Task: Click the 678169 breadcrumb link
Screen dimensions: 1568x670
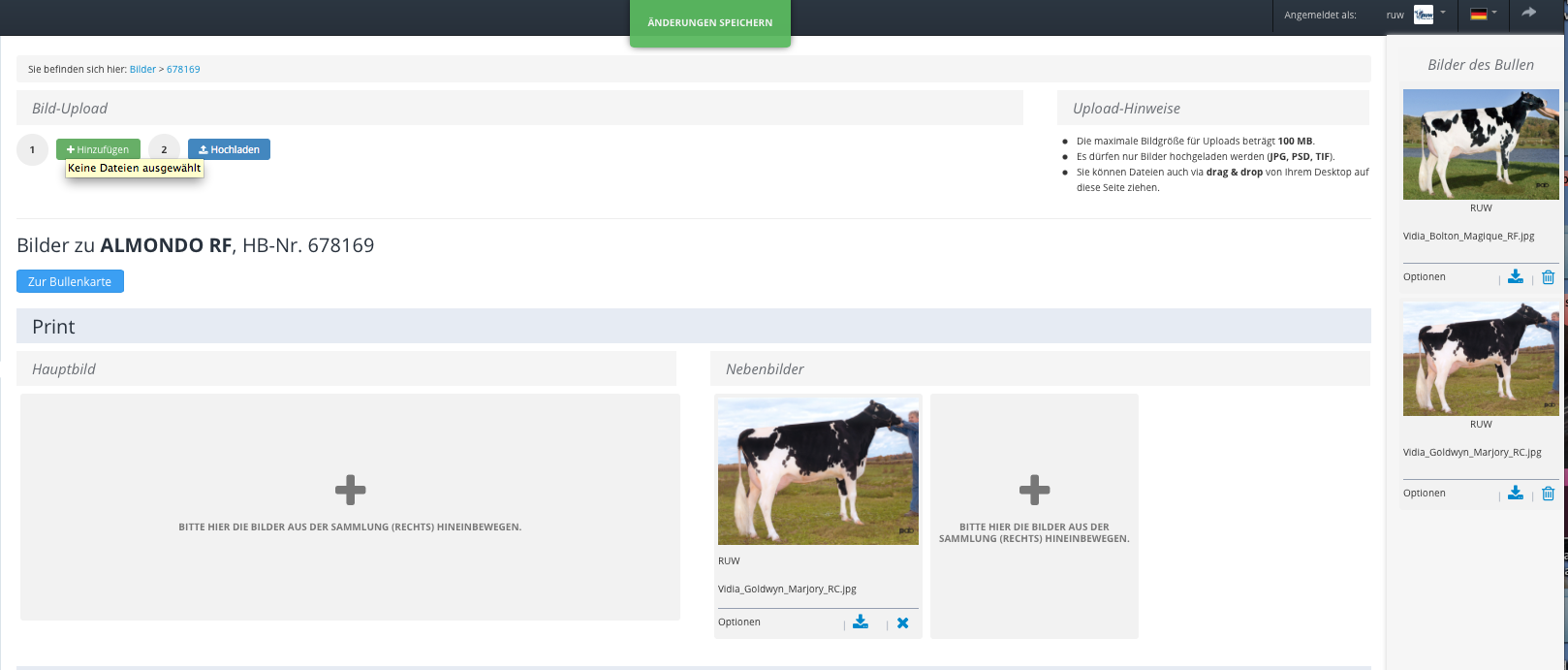Action: point(183,70)
